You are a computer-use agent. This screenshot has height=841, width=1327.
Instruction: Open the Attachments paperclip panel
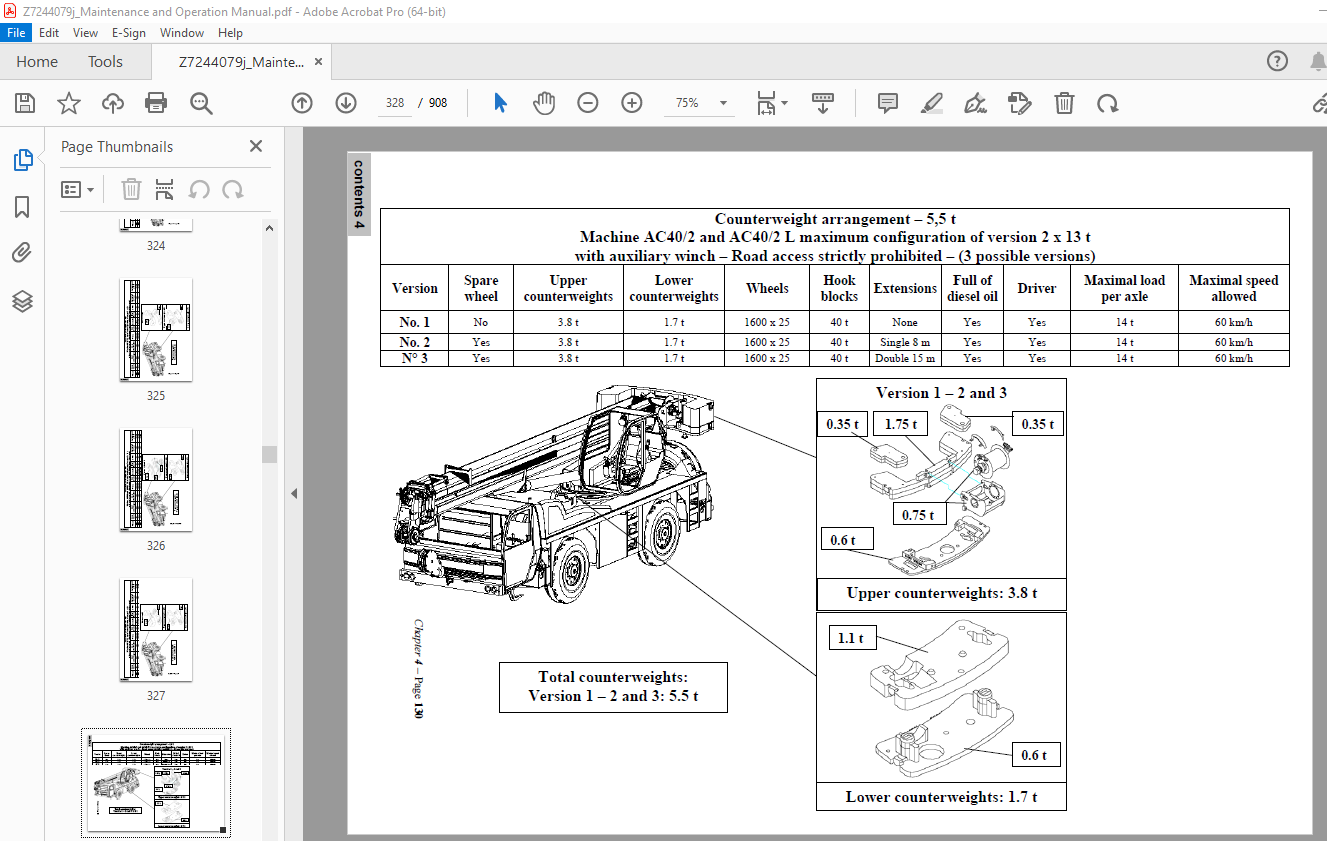(x=22, y=254)
